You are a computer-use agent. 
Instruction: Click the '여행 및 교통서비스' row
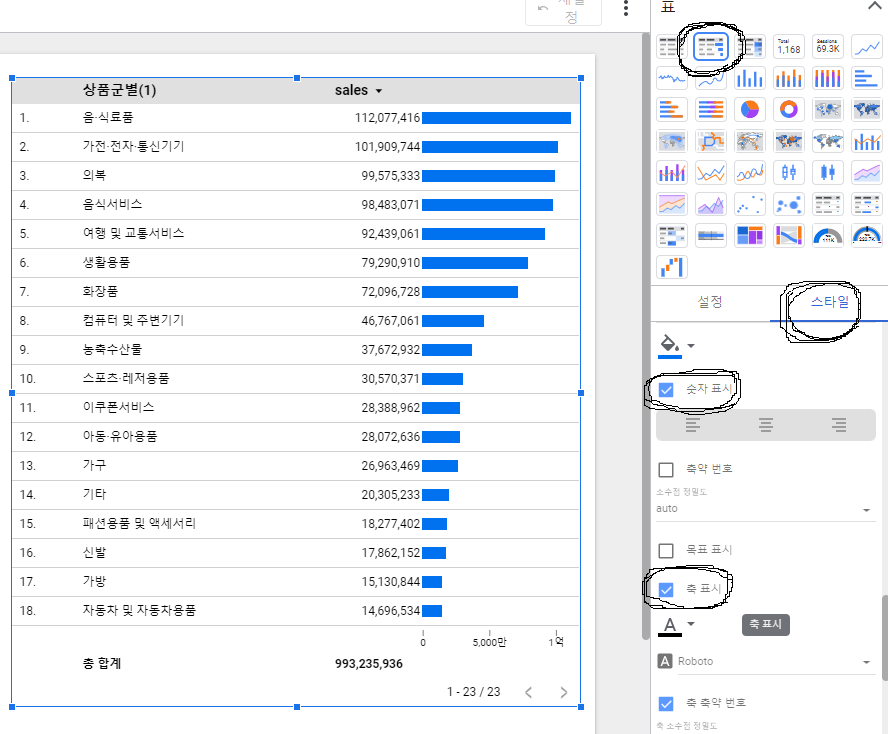(296, 233)
